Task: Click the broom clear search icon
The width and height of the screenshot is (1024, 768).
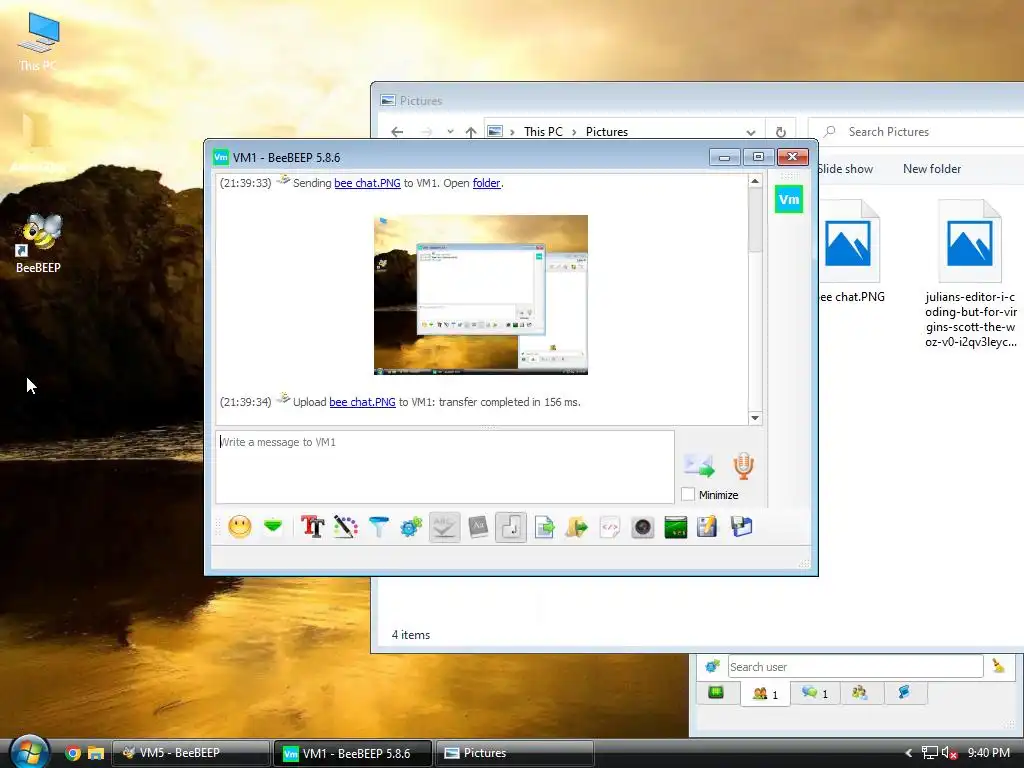Action: click(998, 666)
